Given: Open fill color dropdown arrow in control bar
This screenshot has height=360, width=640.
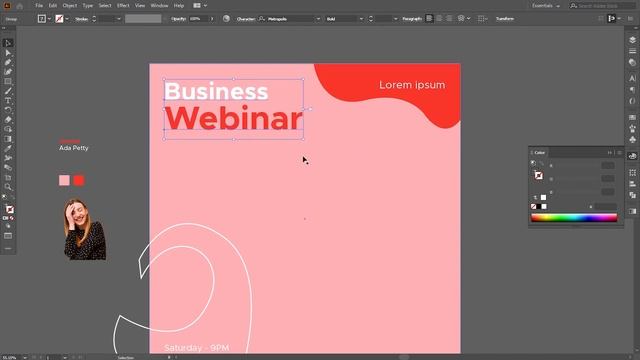Looking at the screenshot, I should click(x=49, y=19).
